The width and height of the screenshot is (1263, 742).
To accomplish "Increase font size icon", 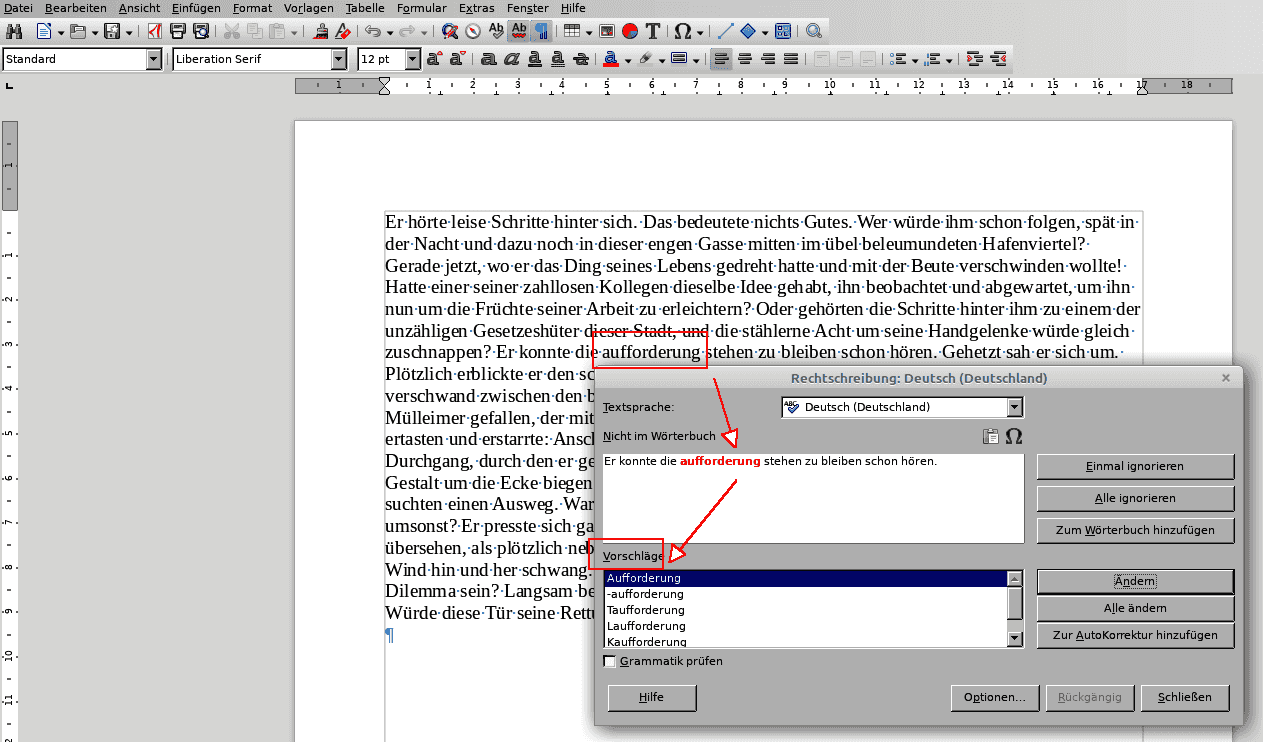I will 436,59.
